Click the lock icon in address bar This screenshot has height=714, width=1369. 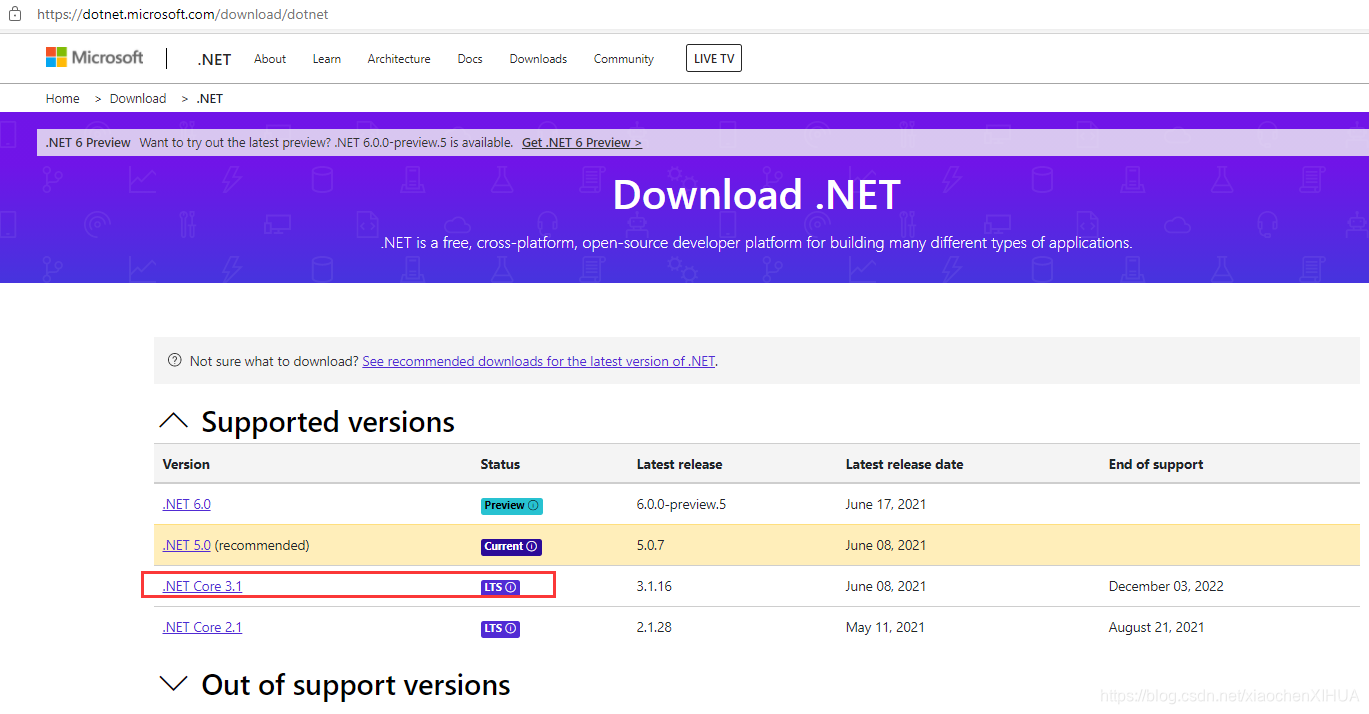click(x=15, y=15)
